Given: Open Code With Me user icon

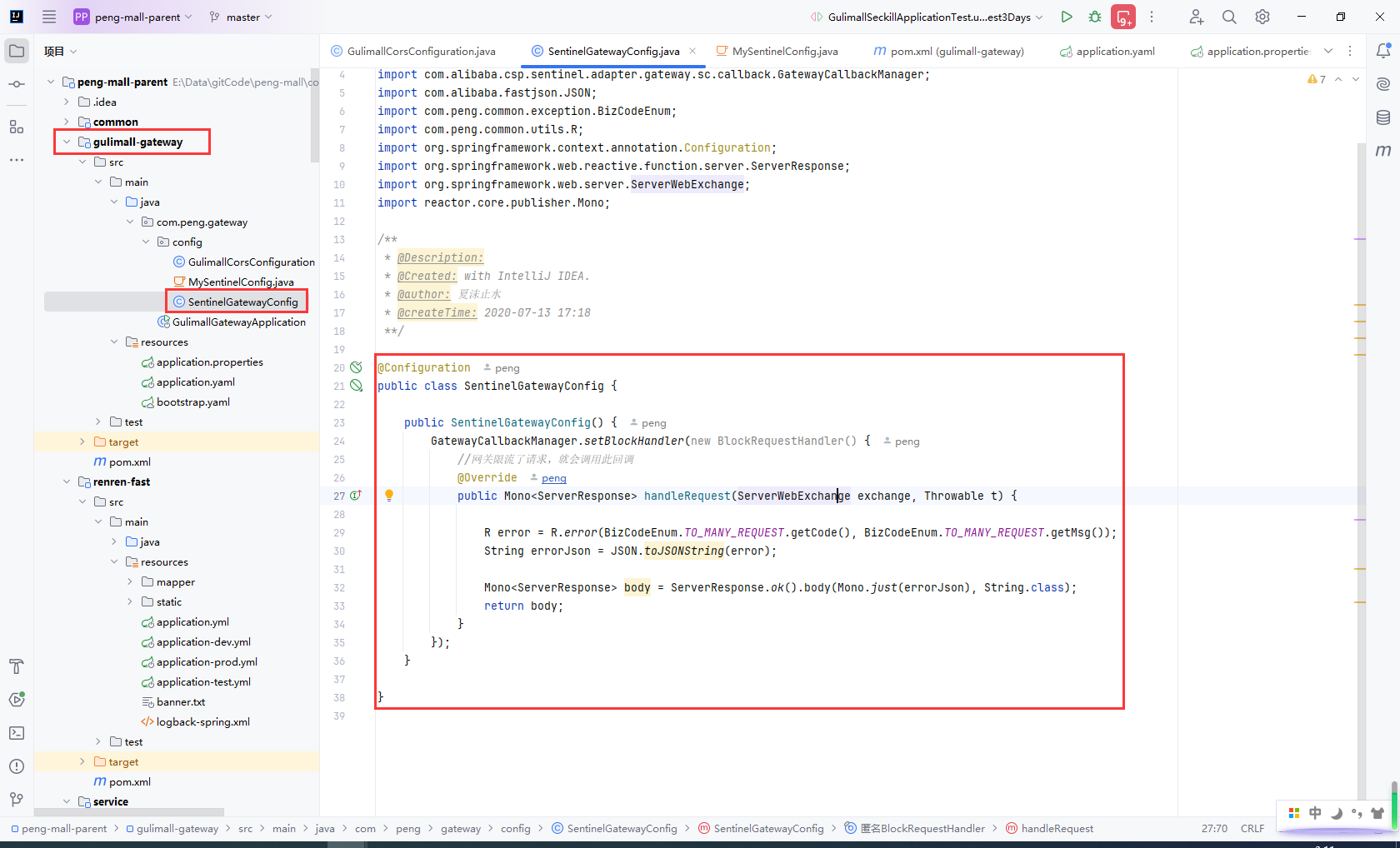Looking at the screenshot, I should (x=1196, y=17).
